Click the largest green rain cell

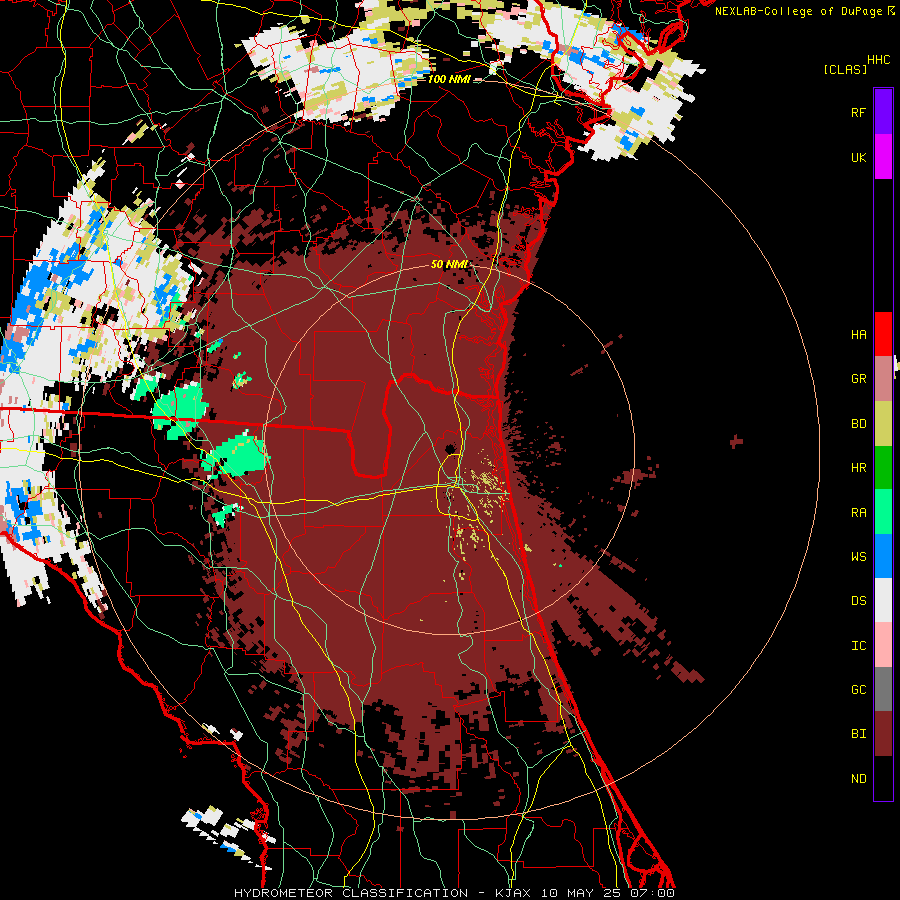pos(236,456)
